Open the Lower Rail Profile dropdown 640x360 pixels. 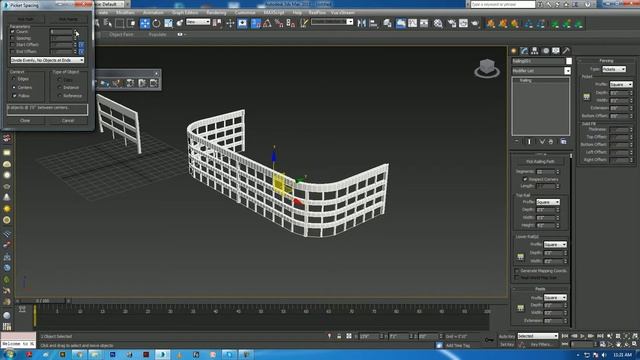coord(555,244)
